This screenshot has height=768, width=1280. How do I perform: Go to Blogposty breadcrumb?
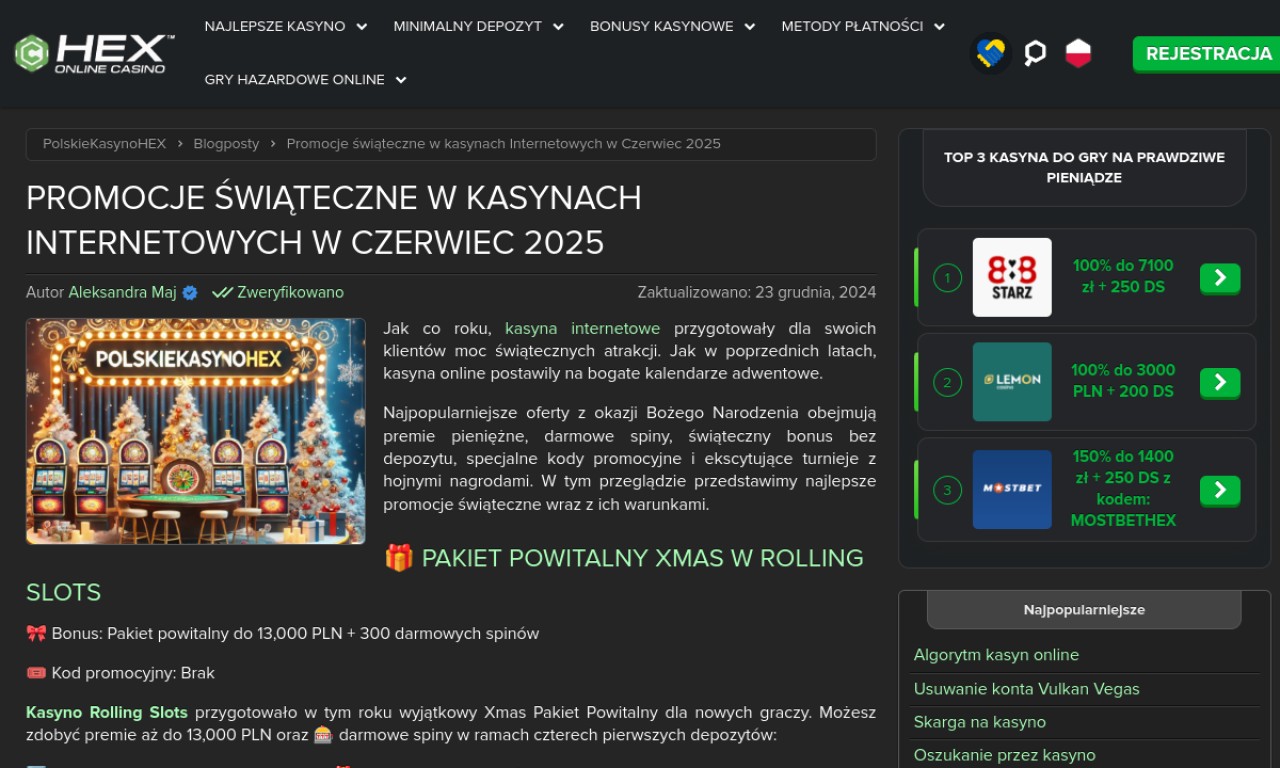click(x=226, y=144)
